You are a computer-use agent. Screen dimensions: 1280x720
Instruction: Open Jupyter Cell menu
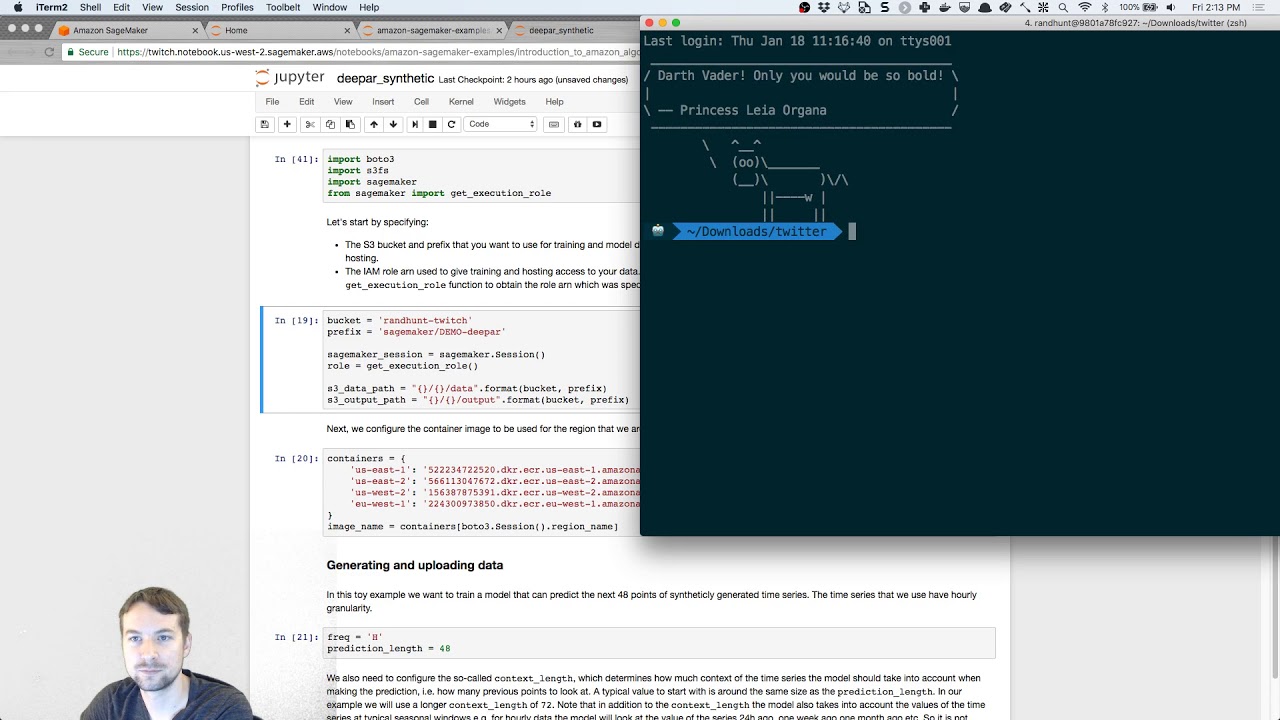pyautogui.click(x=421, y=101)
